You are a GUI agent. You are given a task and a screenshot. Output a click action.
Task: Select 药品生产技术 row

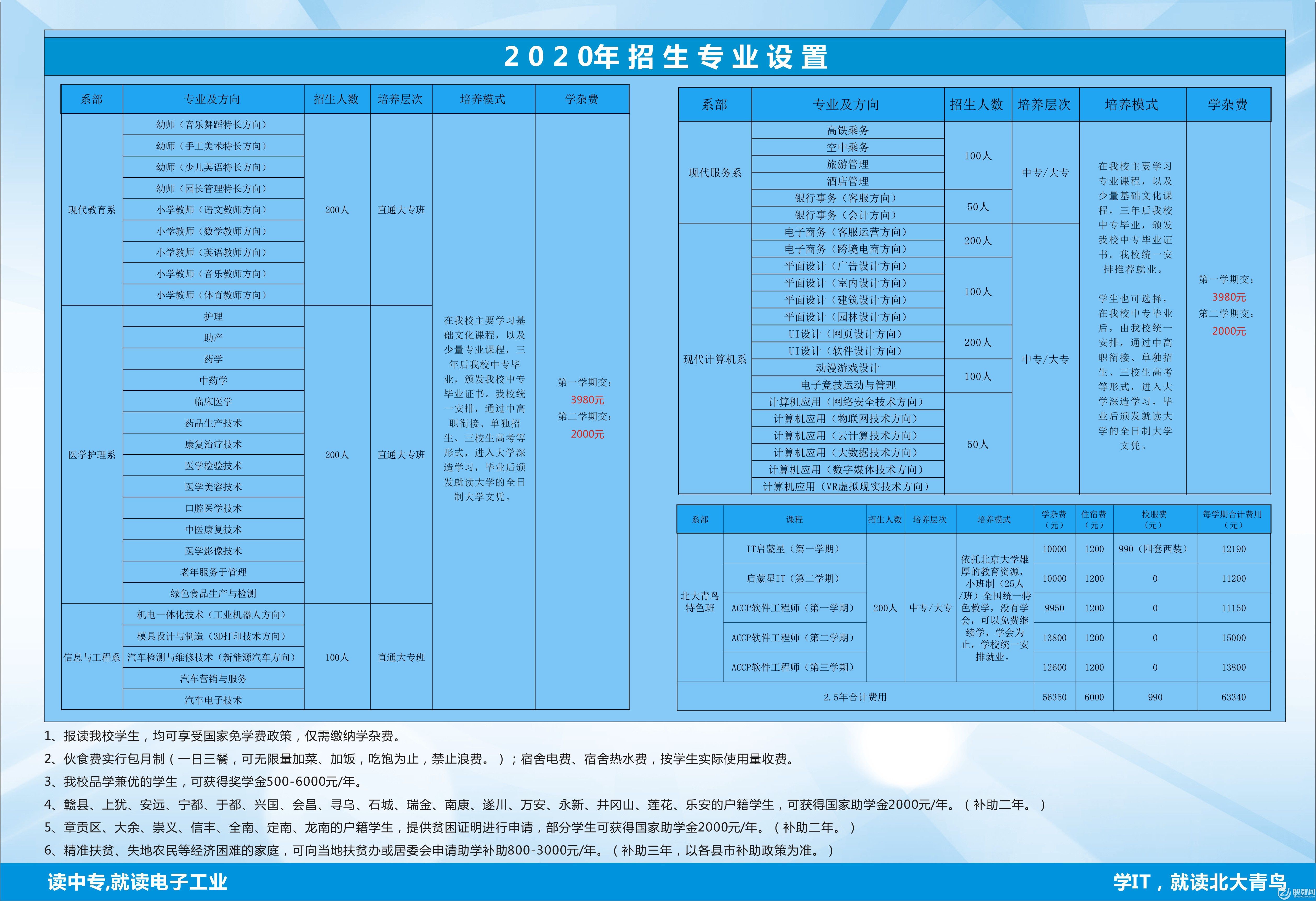(x=213, y=423)
